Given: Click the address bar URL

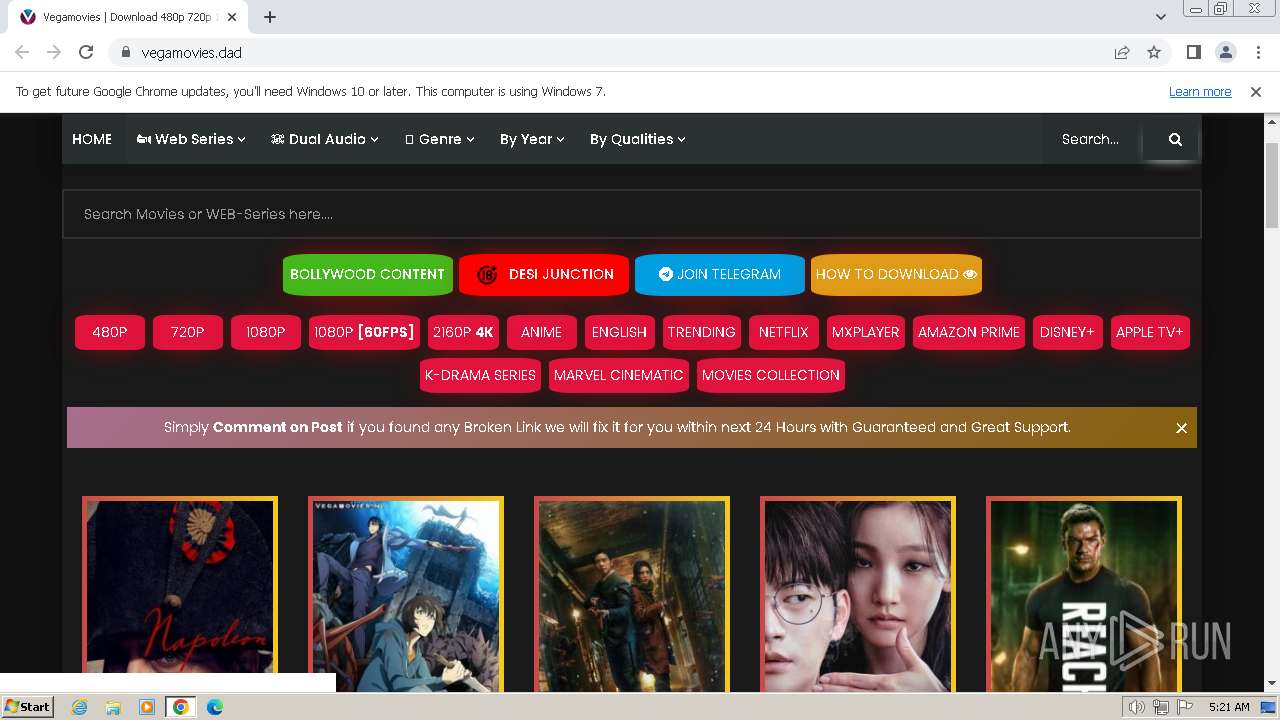Looking at the screenshot, I should coord(192,52).
